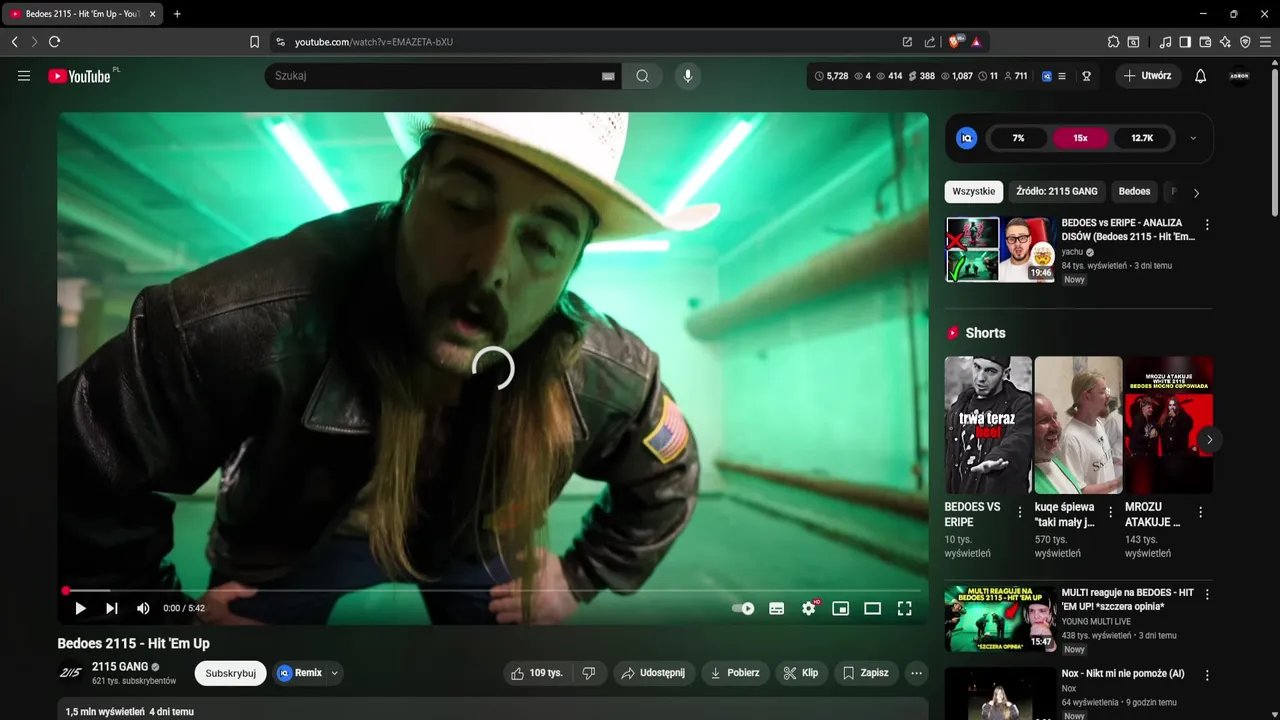Open the Brave VPN shield icon
This screenshot has height=720, width=1280.
(1245, 42)
